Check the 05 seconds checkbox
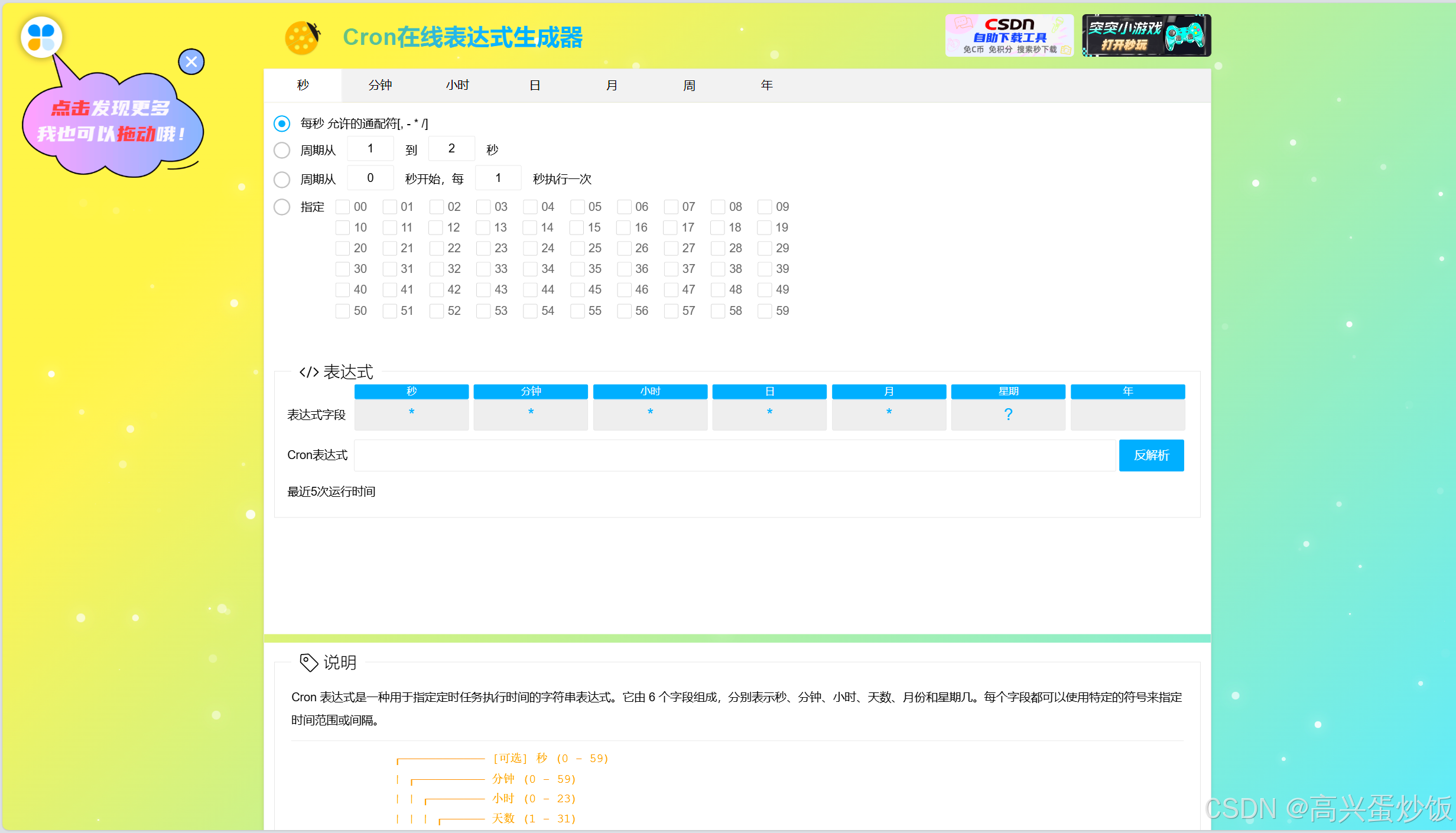This screenshot has height=833, width=1456. coord(577,207)
